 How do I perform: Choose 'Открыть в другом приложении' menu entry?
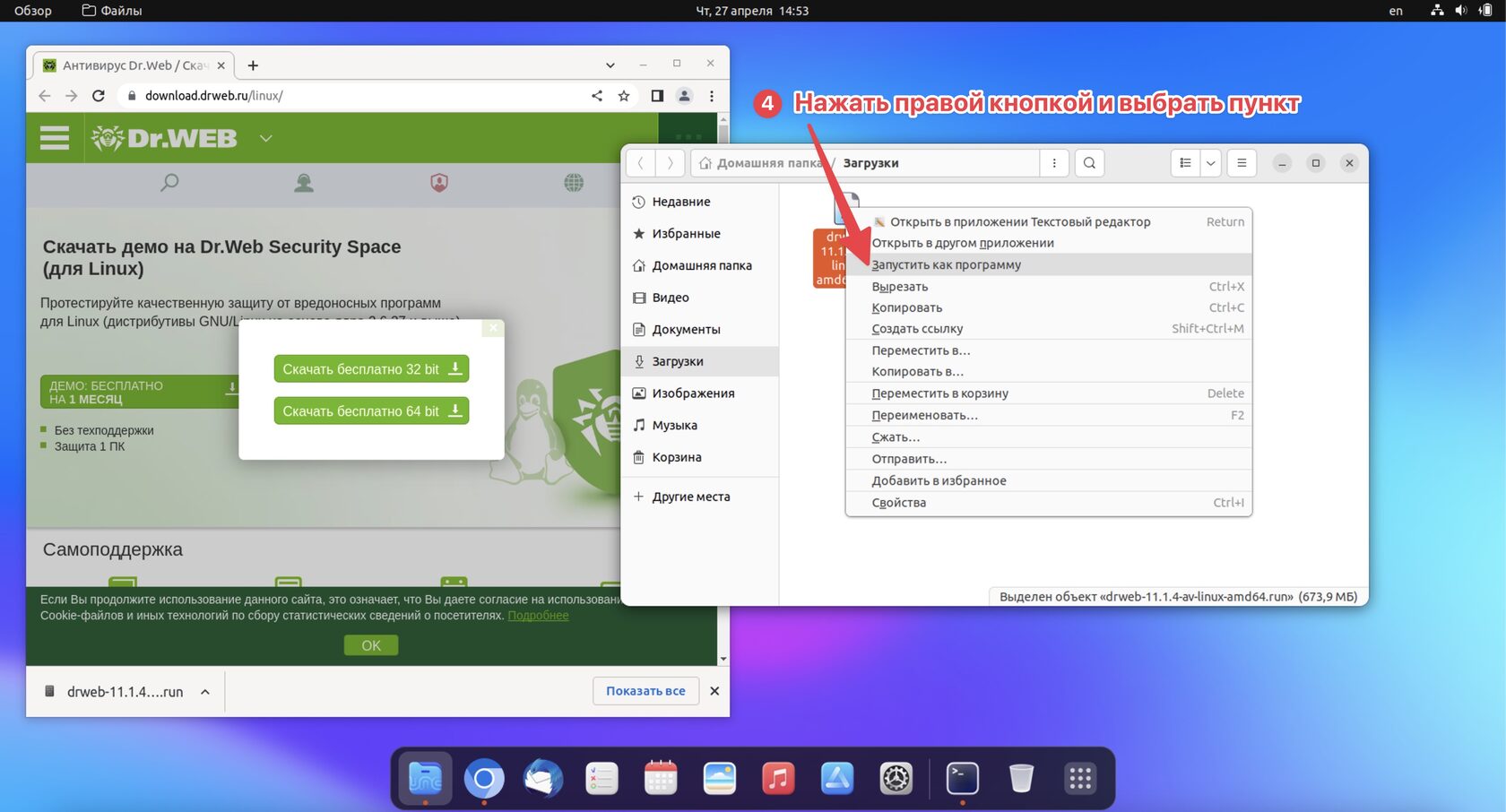[x=1049, y=243]
